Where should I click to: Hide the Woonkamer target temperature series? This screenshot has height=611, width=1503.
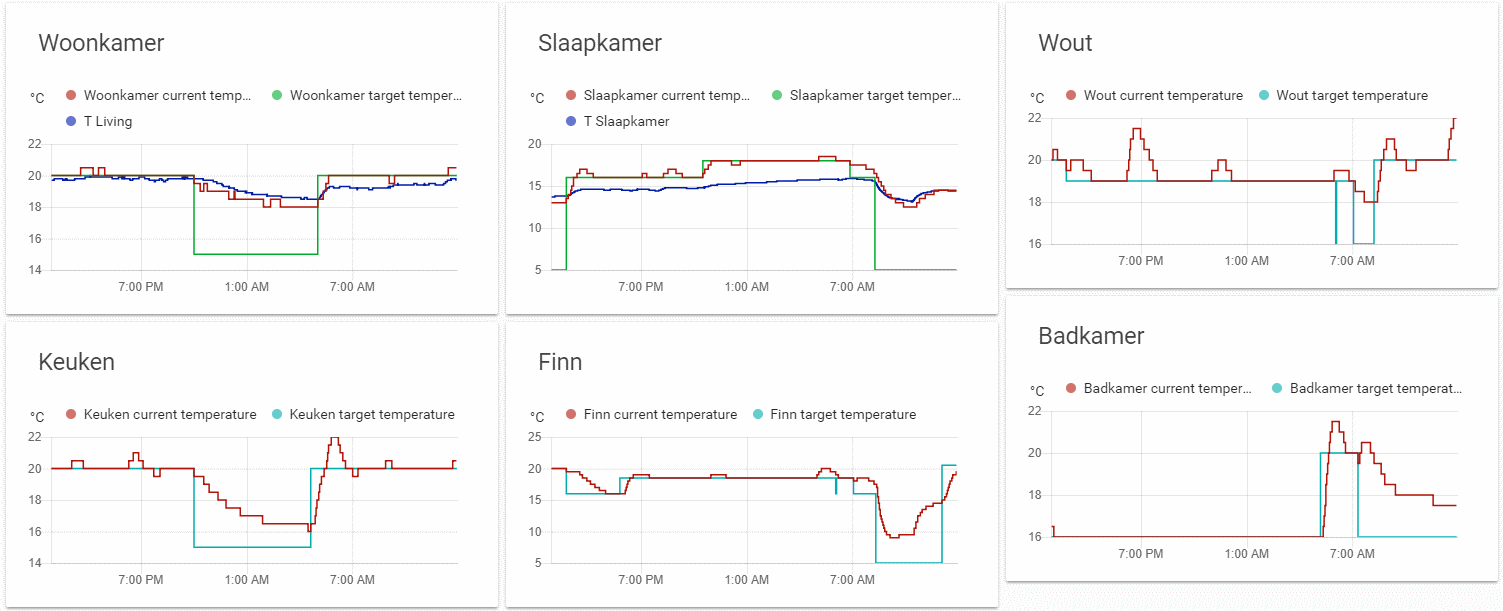click(375, 96)
